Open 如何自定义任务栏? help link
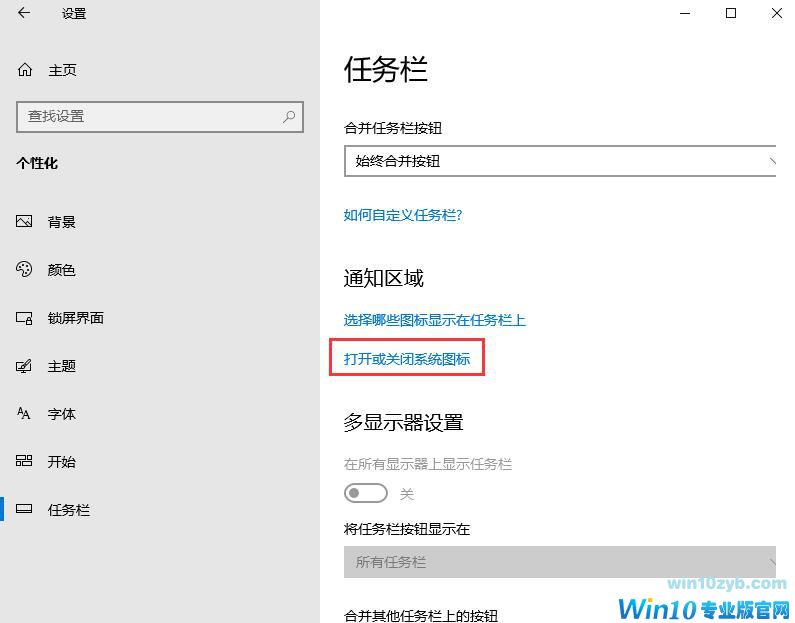The width and height of the screenshot is (795, 623). tap(403, 215)
